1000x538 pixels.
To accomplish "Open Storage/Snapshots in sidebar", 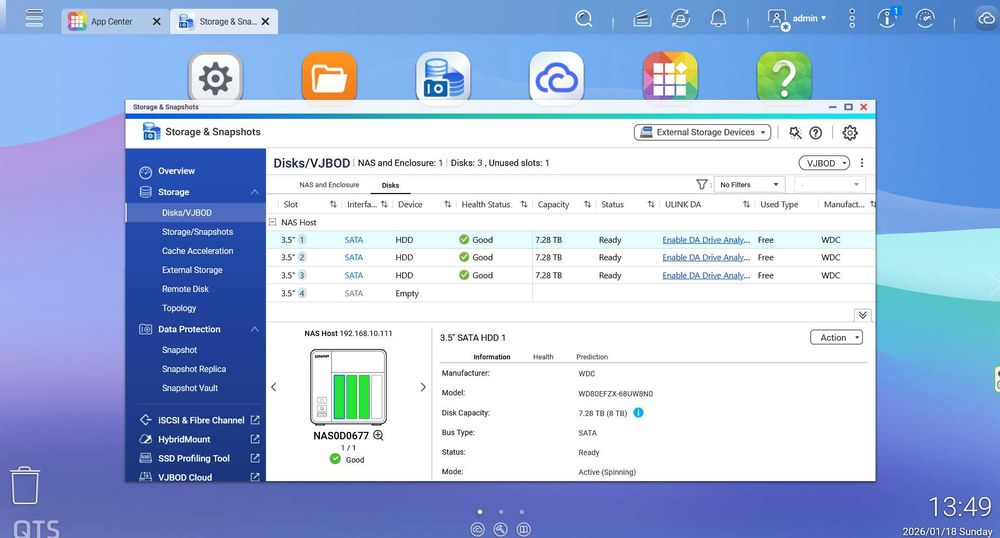I will click(x=196, y=232).
